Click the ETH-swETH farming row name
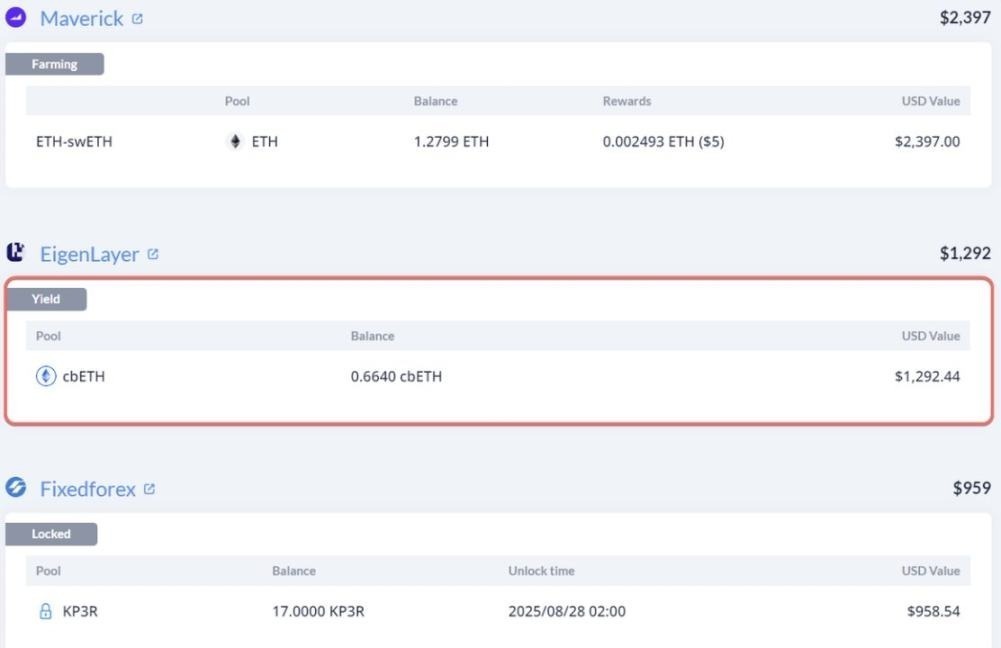 (x=74, y=142)
